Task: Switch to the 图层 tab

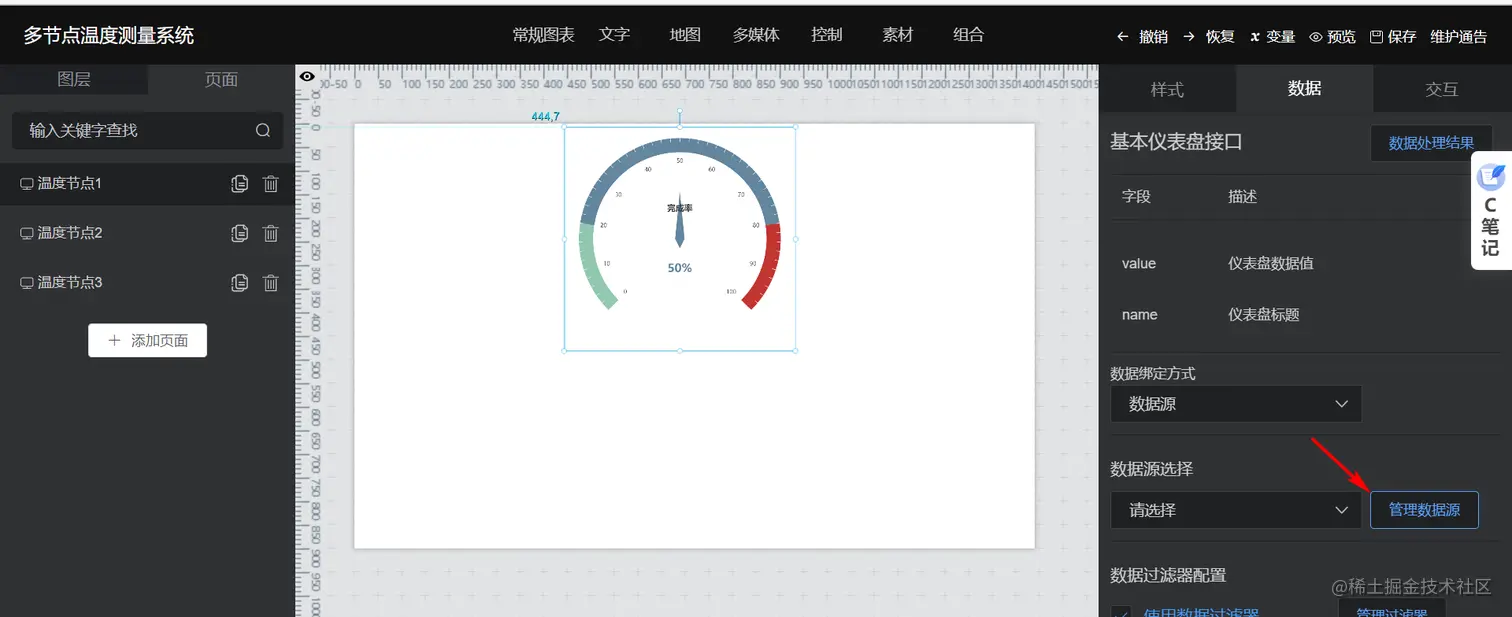Action: pyautogui.click(x=74, y=80)
